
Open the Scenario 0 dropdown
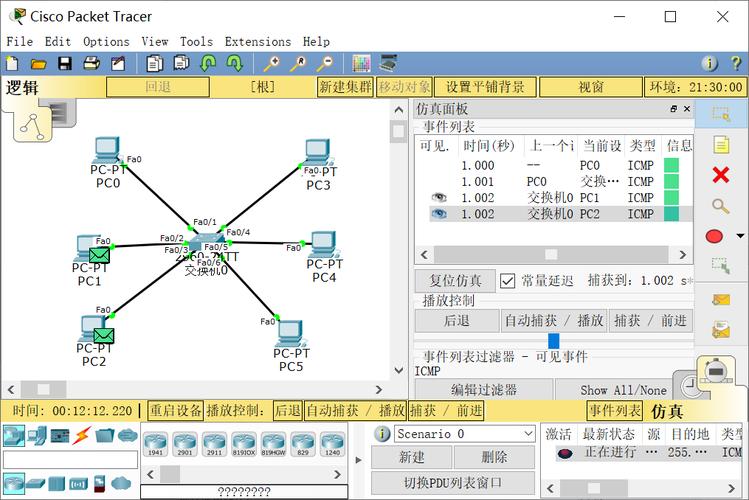point(528,434)
